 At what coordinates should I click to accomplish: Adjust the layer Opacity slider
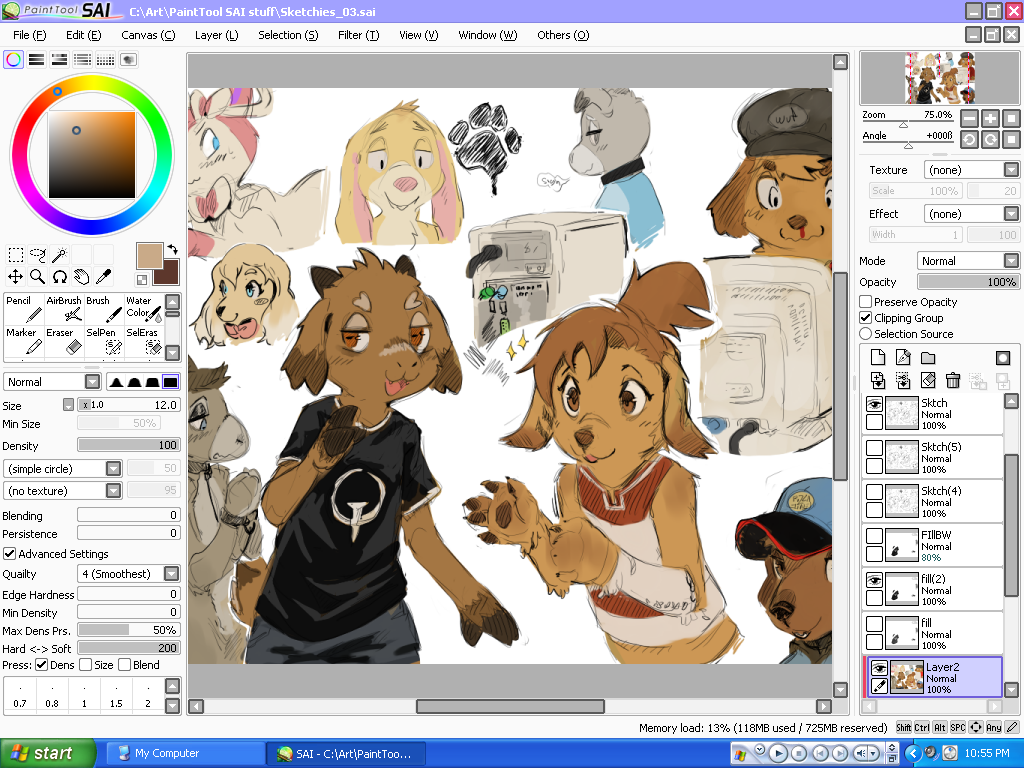pyautogui.click(x=968, y=282)
